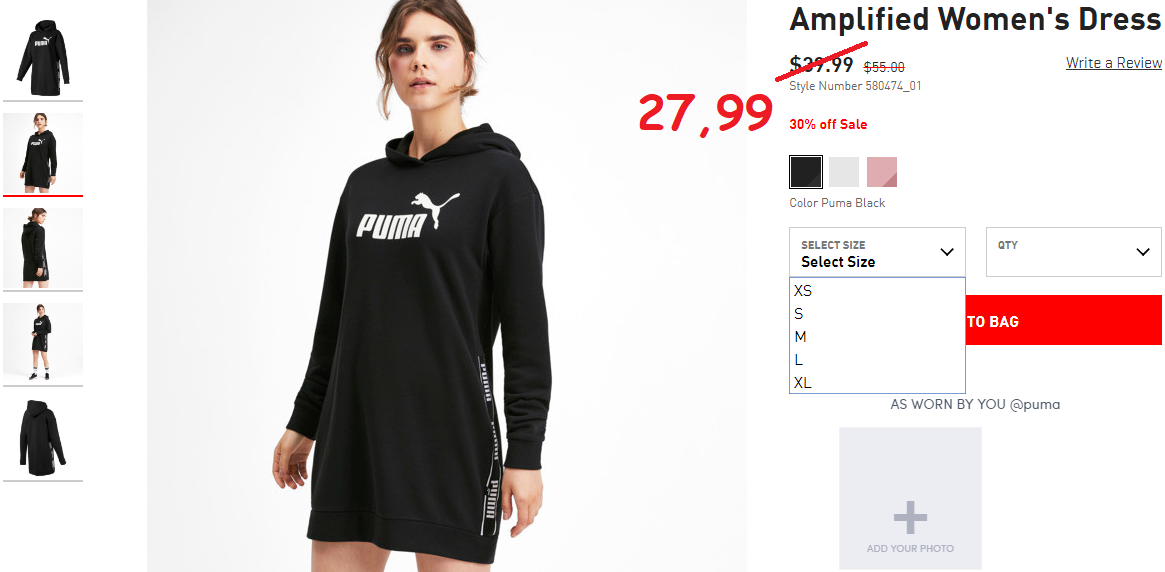
Task: Show the model back view thumbnail
Action: click(x=43, y=248)
